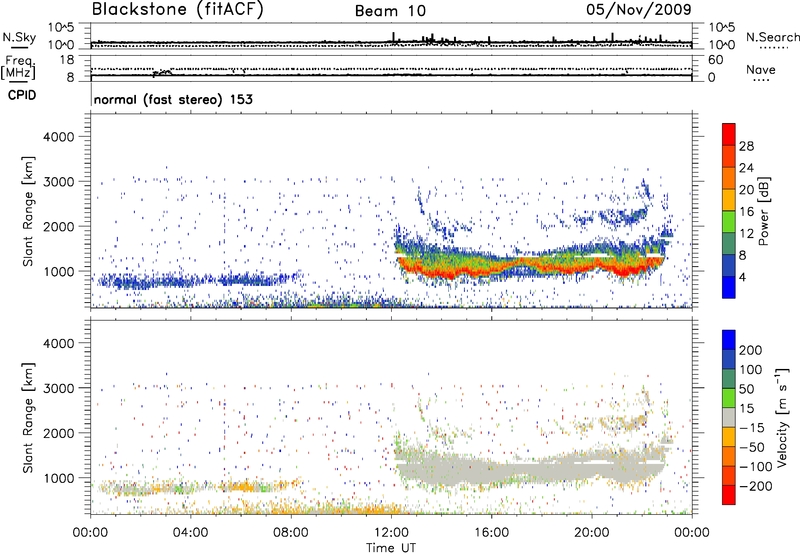
Task: Click the dotted line sample under N.Search
Action: (772, 47)
